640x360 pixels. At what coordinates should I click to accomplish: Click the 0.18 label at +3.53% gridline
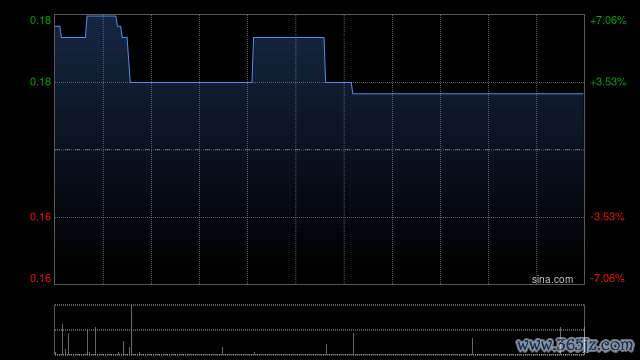[x=40, y=82]
